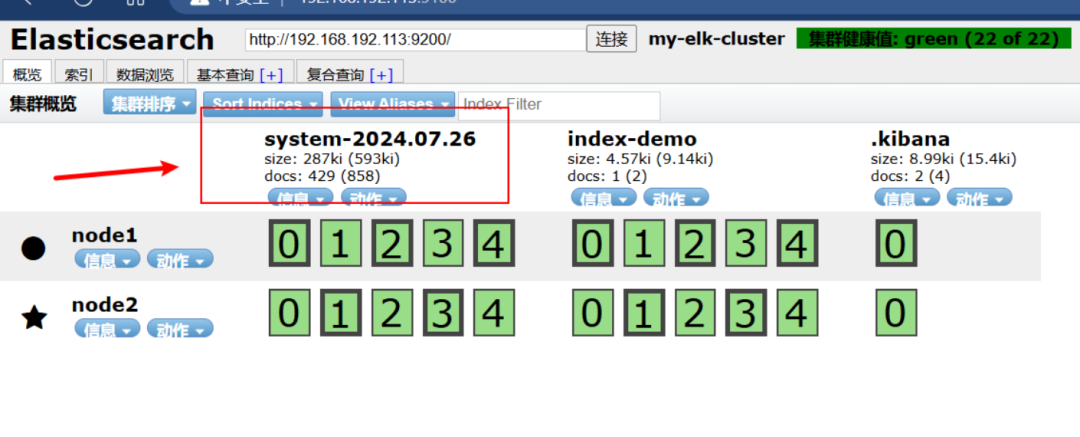Select shard 2 of system-2024.07.26 on node1
The image size is (1080, 437).
coord(393,243)
